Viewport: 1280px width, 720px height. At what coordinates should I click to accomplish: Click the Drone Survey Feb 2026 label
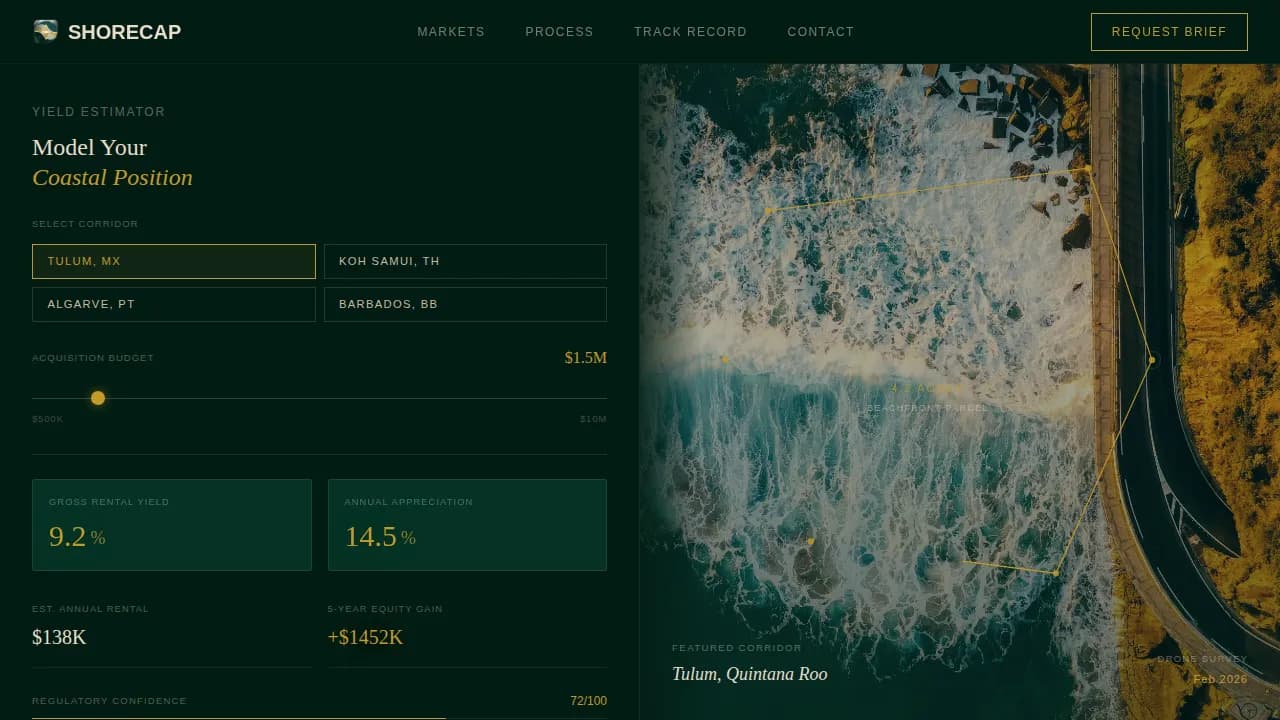point(1201,669)
